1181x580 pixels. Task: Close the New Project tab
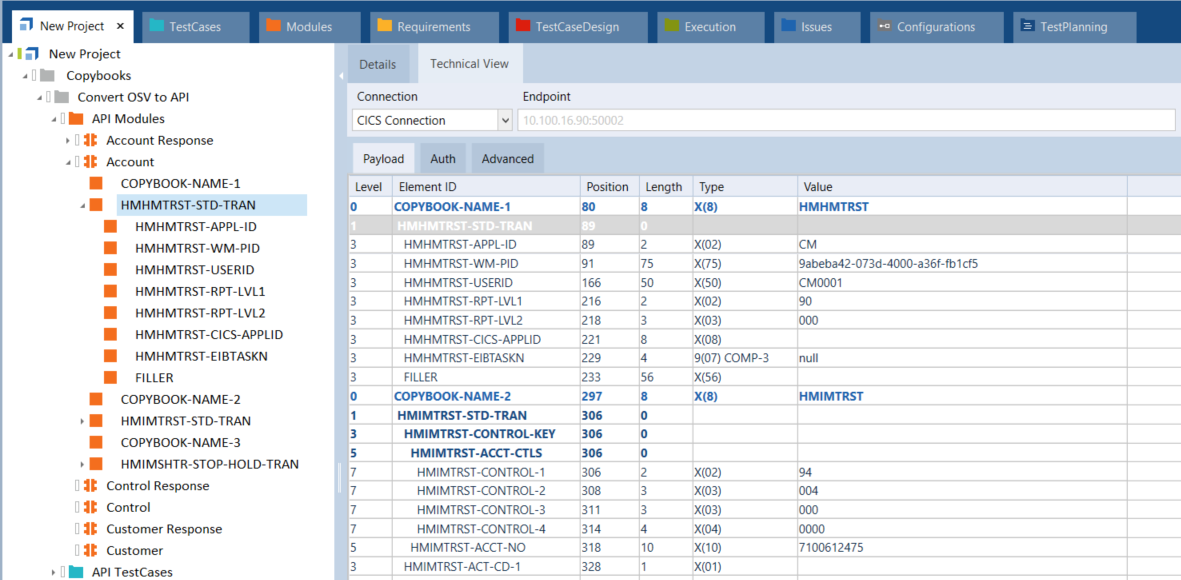coord(121,27)
